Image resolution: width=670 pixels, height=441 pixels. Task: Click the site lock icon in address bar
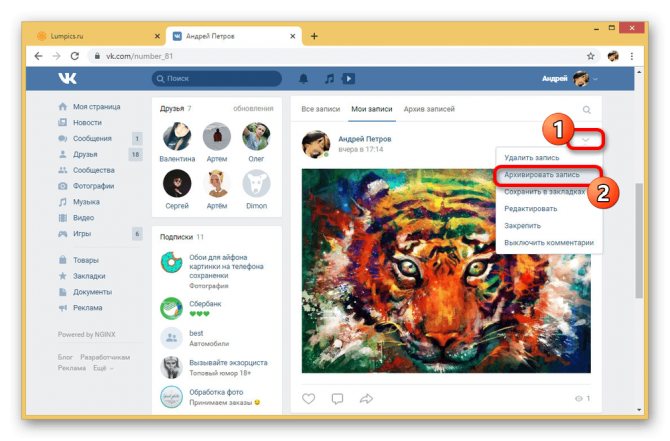tap(97, 56)
